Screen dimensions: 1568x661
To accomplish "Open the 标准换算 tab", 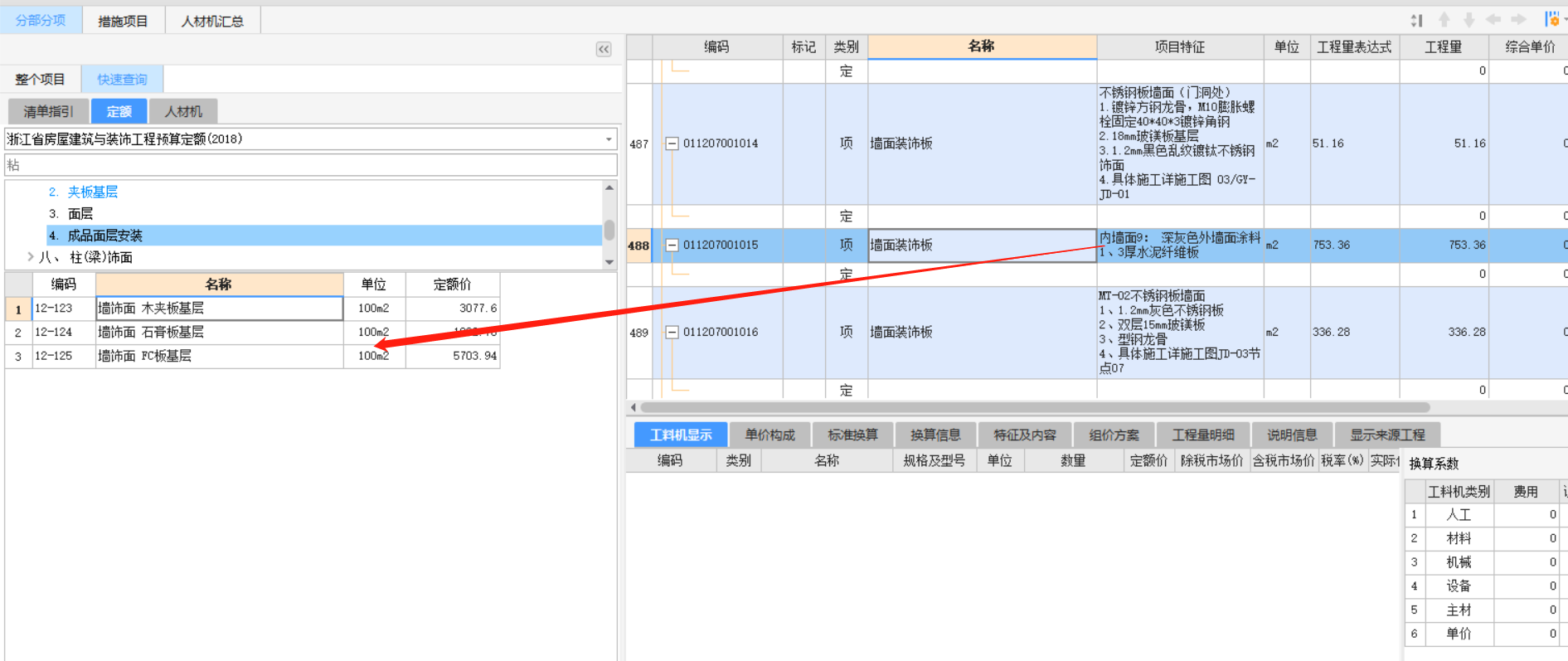I will pyautogui.click(x=852, y=435).
